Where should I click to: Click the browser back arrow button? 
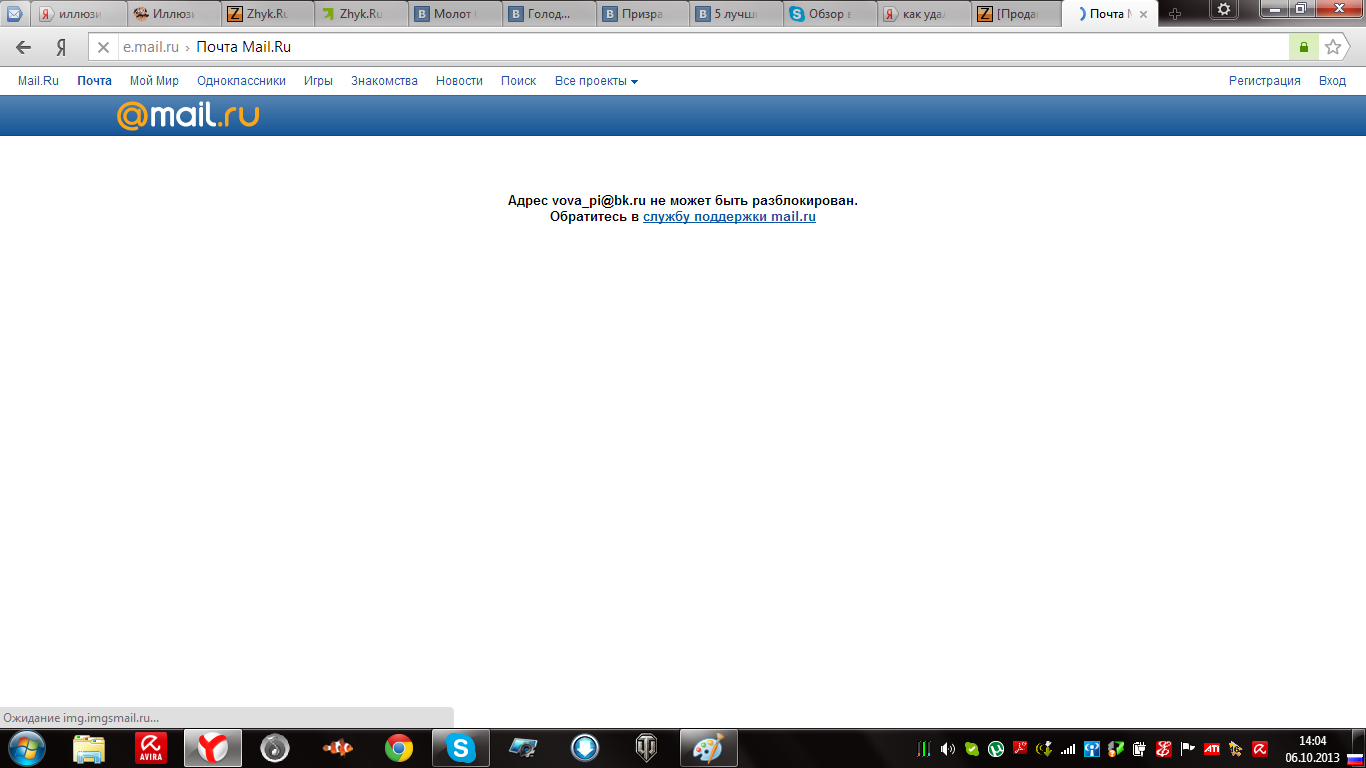24,47
